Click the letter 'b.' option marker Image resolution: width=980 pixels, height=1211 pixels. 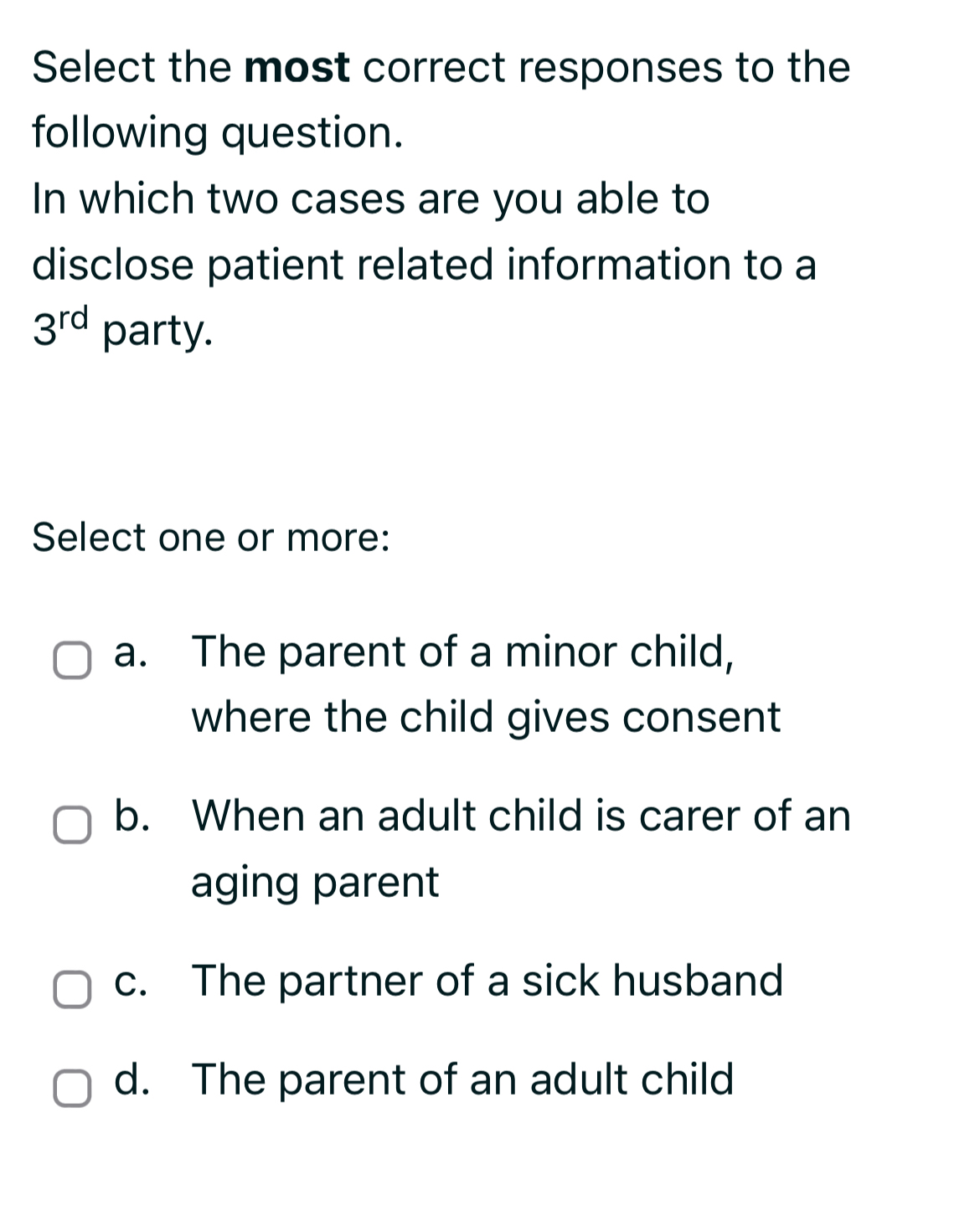click(132, 815)
